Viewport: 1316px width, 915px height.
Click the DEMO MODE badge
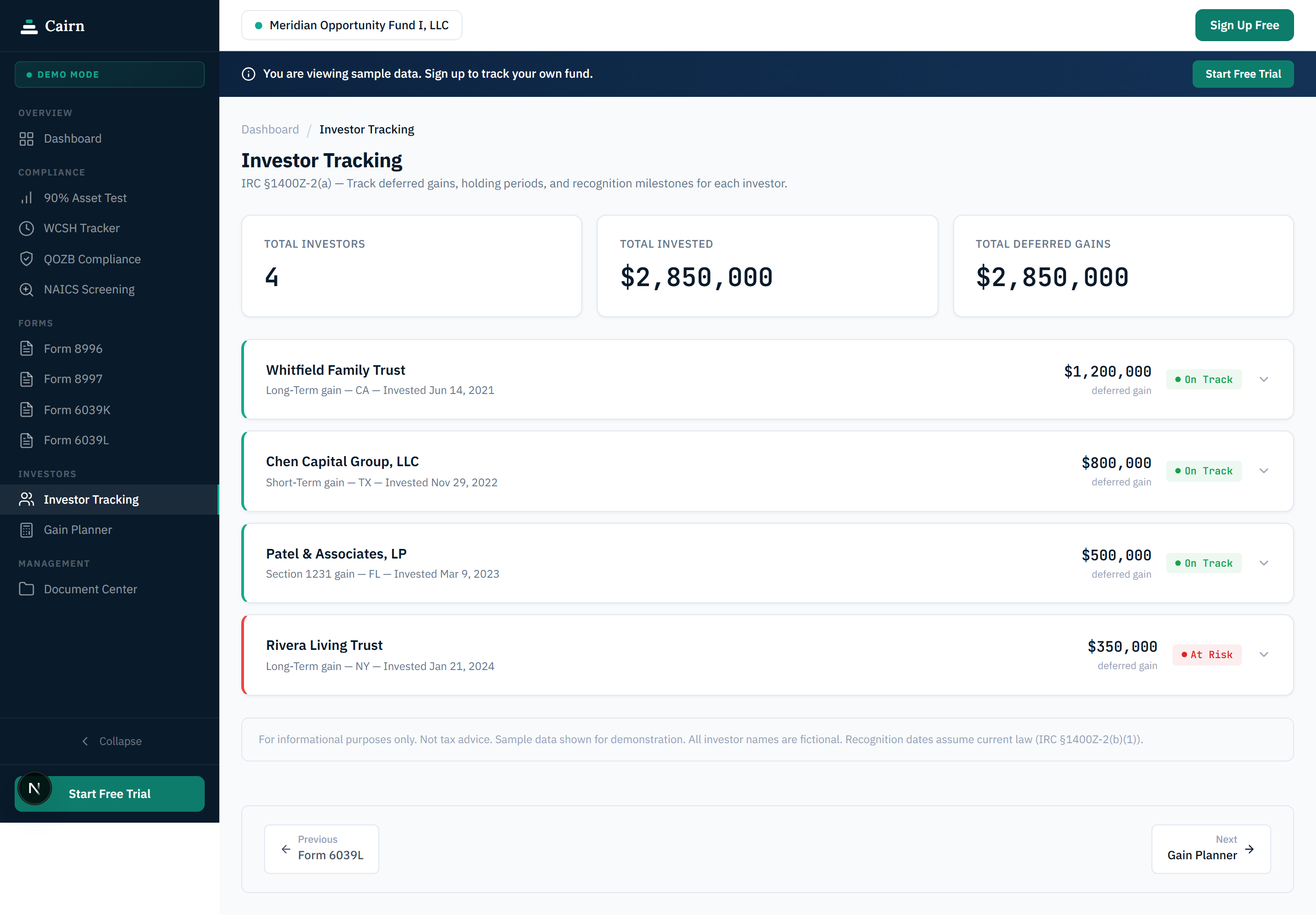click(110, 74)
